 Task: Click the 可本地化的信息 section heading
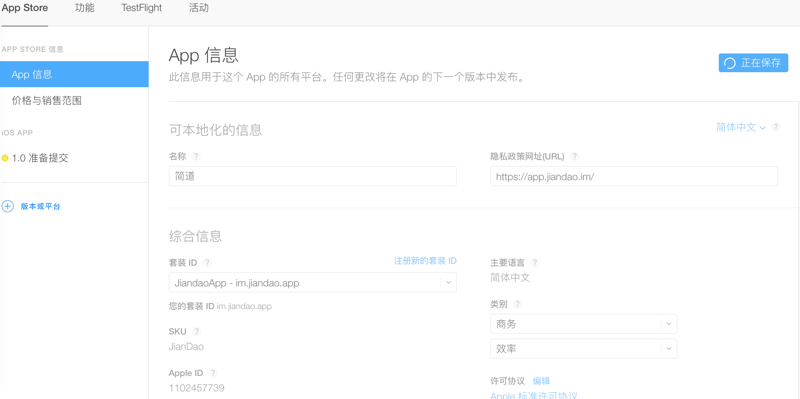[x=215, y=130]
